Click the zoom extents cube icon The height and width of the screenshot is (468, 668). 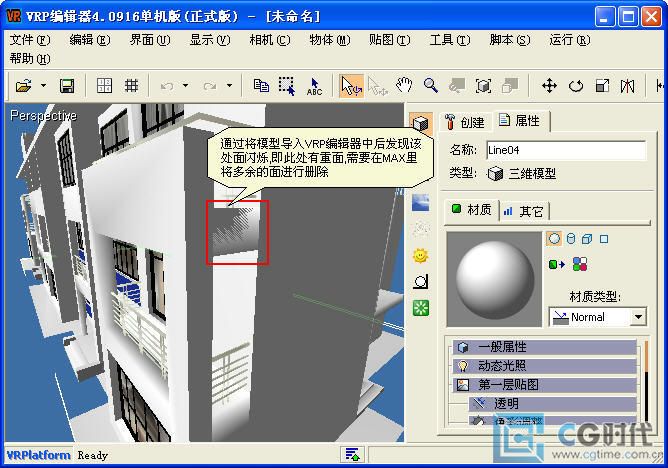[483, 86]
